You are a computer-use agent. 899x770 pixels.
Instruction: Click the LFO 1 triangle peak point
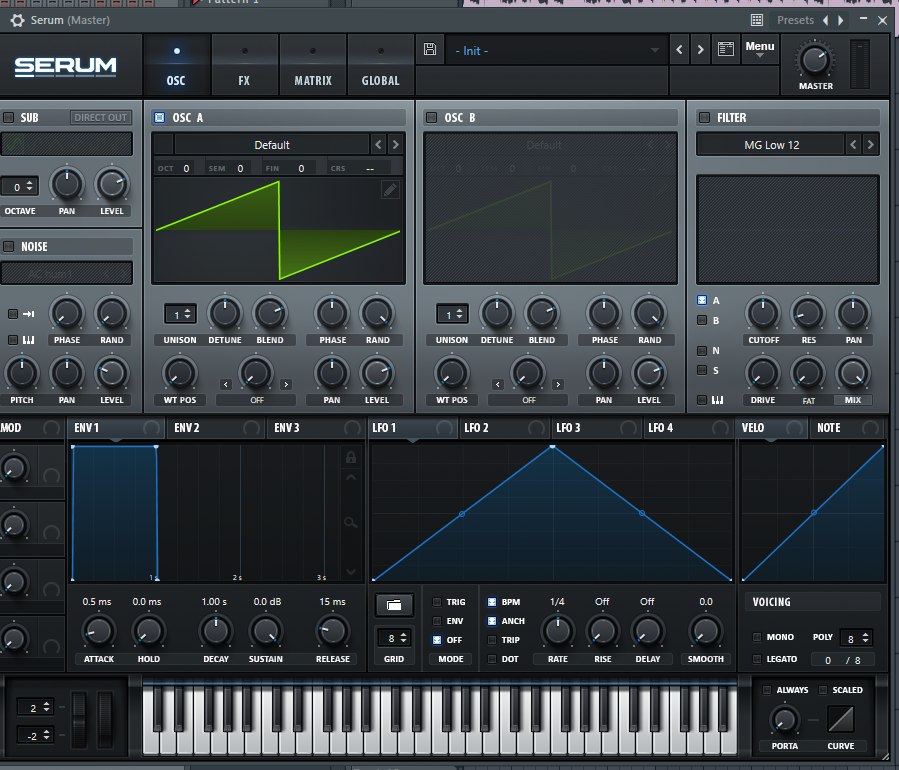tap(552, 446)
